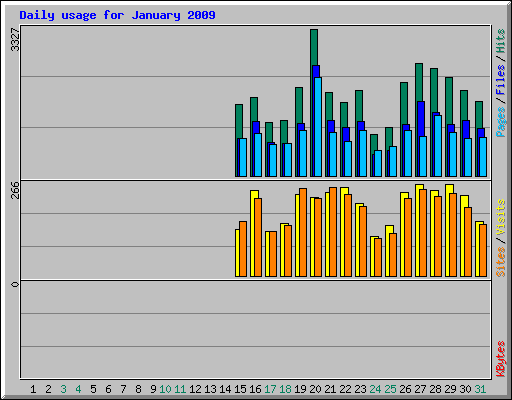This screenshot has width=512, height=400.
Task: Click the 0 value on the vertical axis
Action: click(x=15, y=284)
